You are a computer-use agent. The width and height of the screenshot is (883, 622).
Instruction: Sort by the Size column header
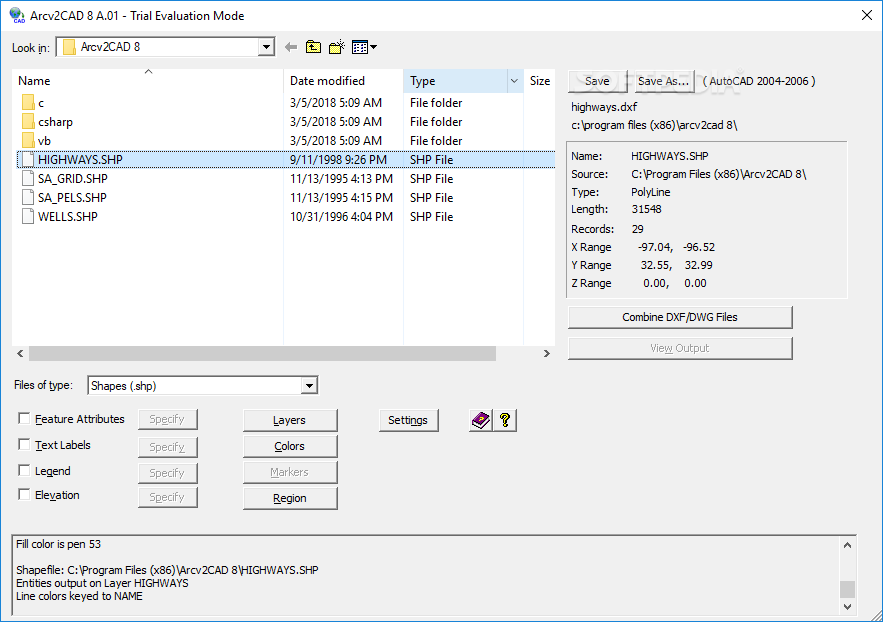click(x=539, y=81)
